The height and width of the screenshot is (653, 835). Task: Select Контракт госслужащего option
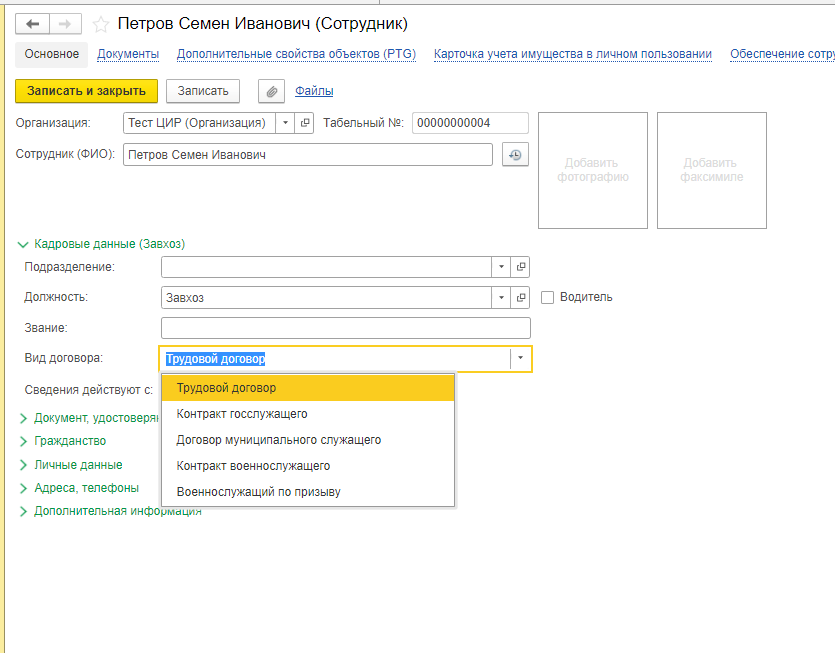coord(308,414)
